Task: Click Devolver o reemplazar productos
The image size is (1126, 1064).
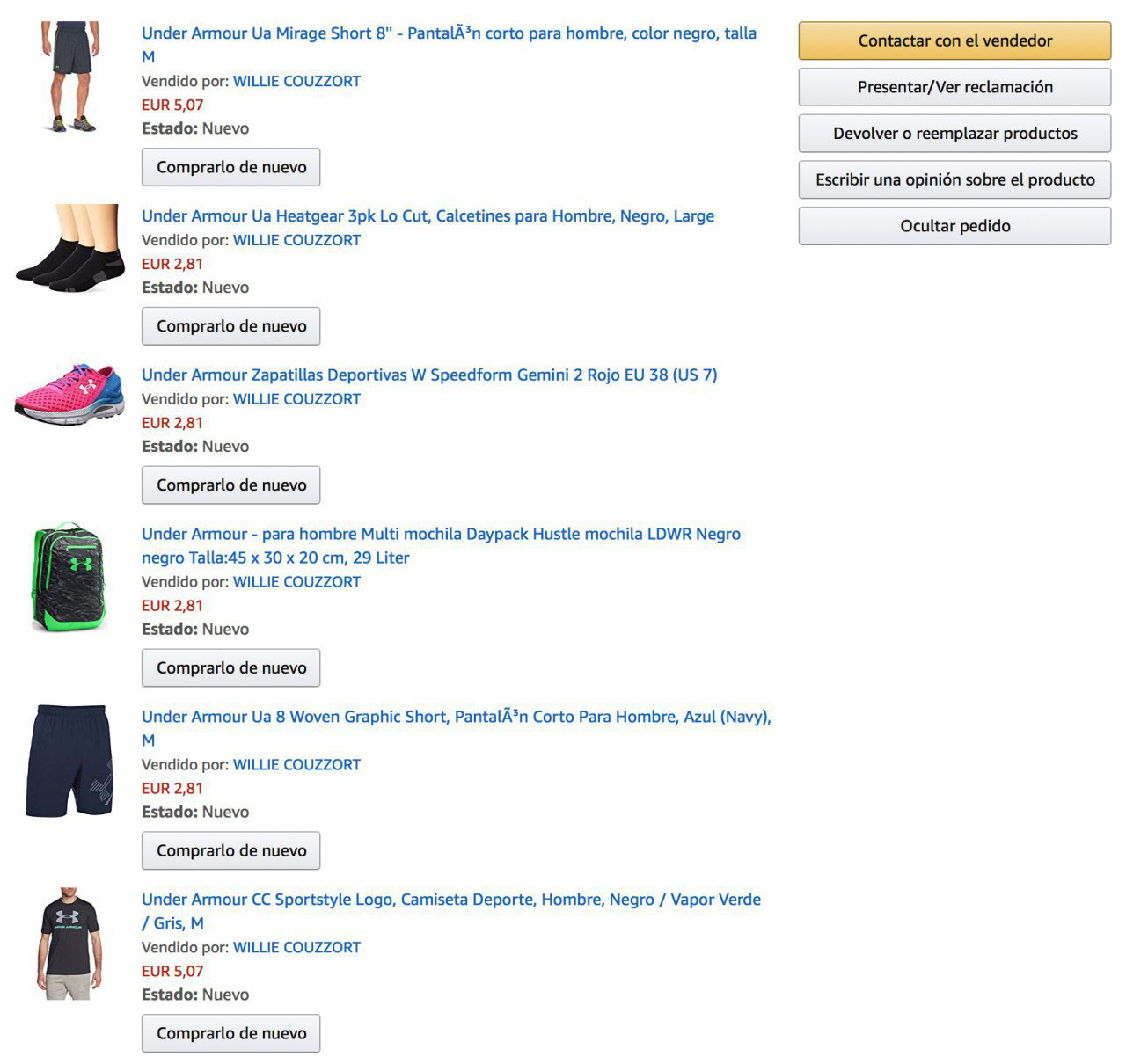Action: coord(954,133)
